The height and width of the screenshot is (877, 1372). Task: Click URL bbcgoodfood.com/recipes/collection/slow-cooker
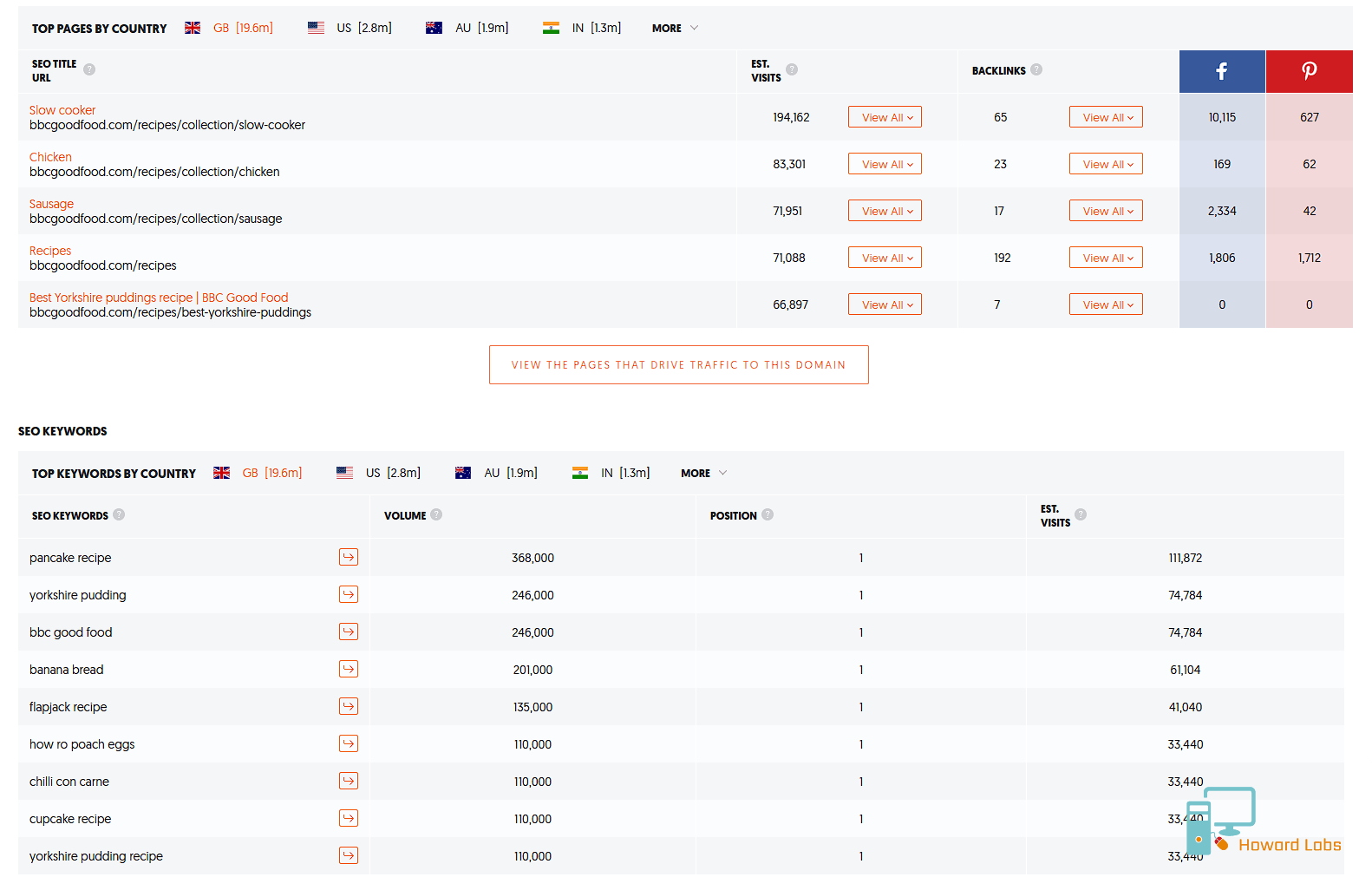167,125
